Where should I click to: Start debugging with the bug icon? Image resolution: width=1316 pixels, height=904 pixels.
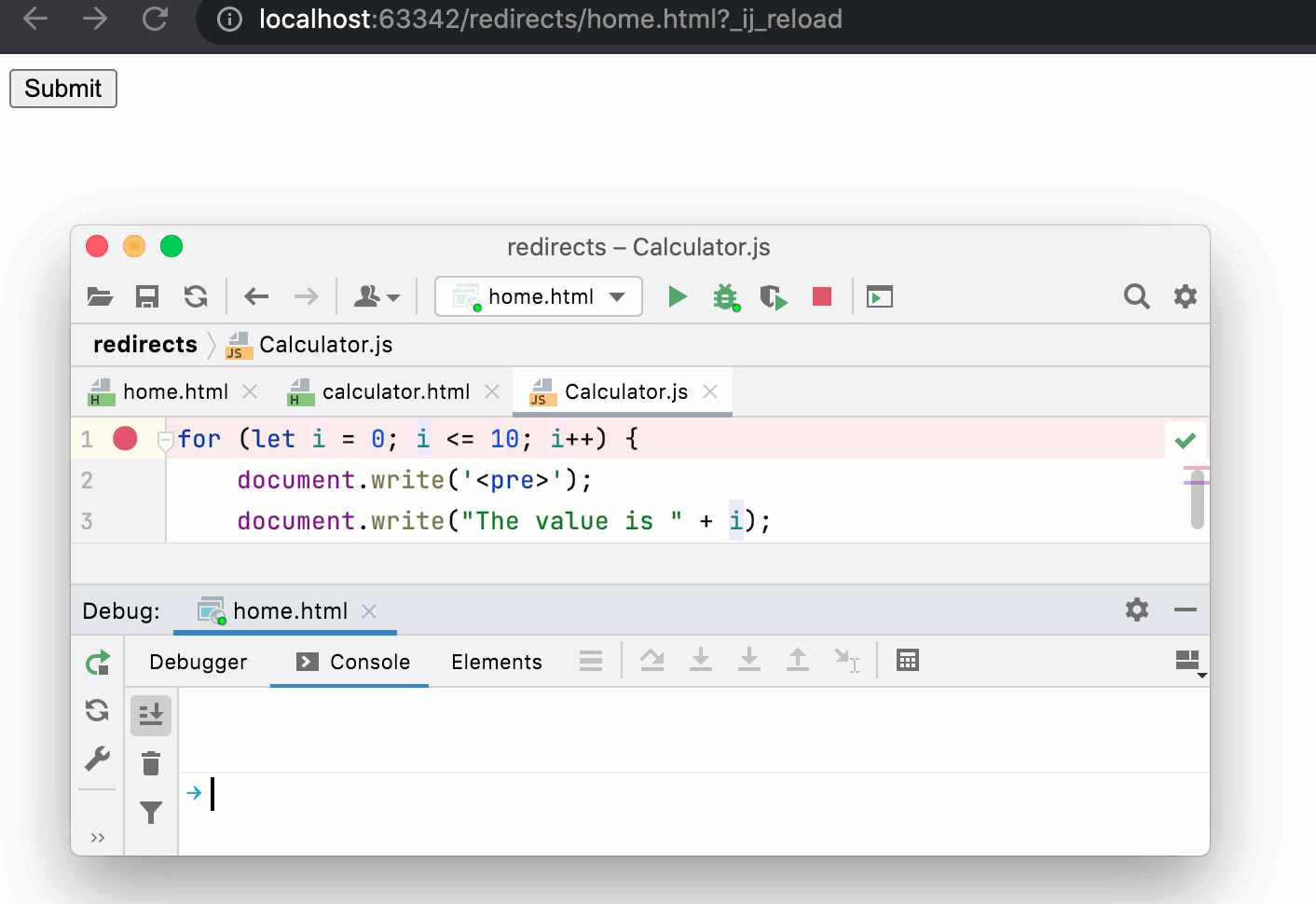click(725, 296)
